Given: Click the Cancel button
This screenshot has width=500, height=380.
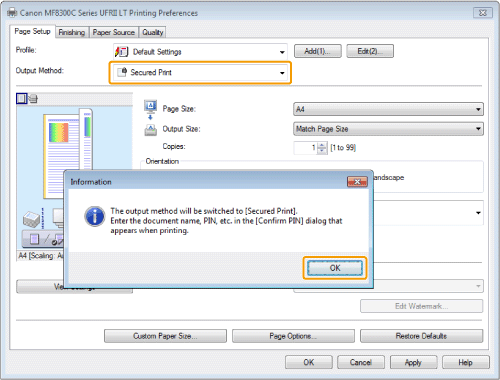Looking at the screenshot, I should click(361, 362).
